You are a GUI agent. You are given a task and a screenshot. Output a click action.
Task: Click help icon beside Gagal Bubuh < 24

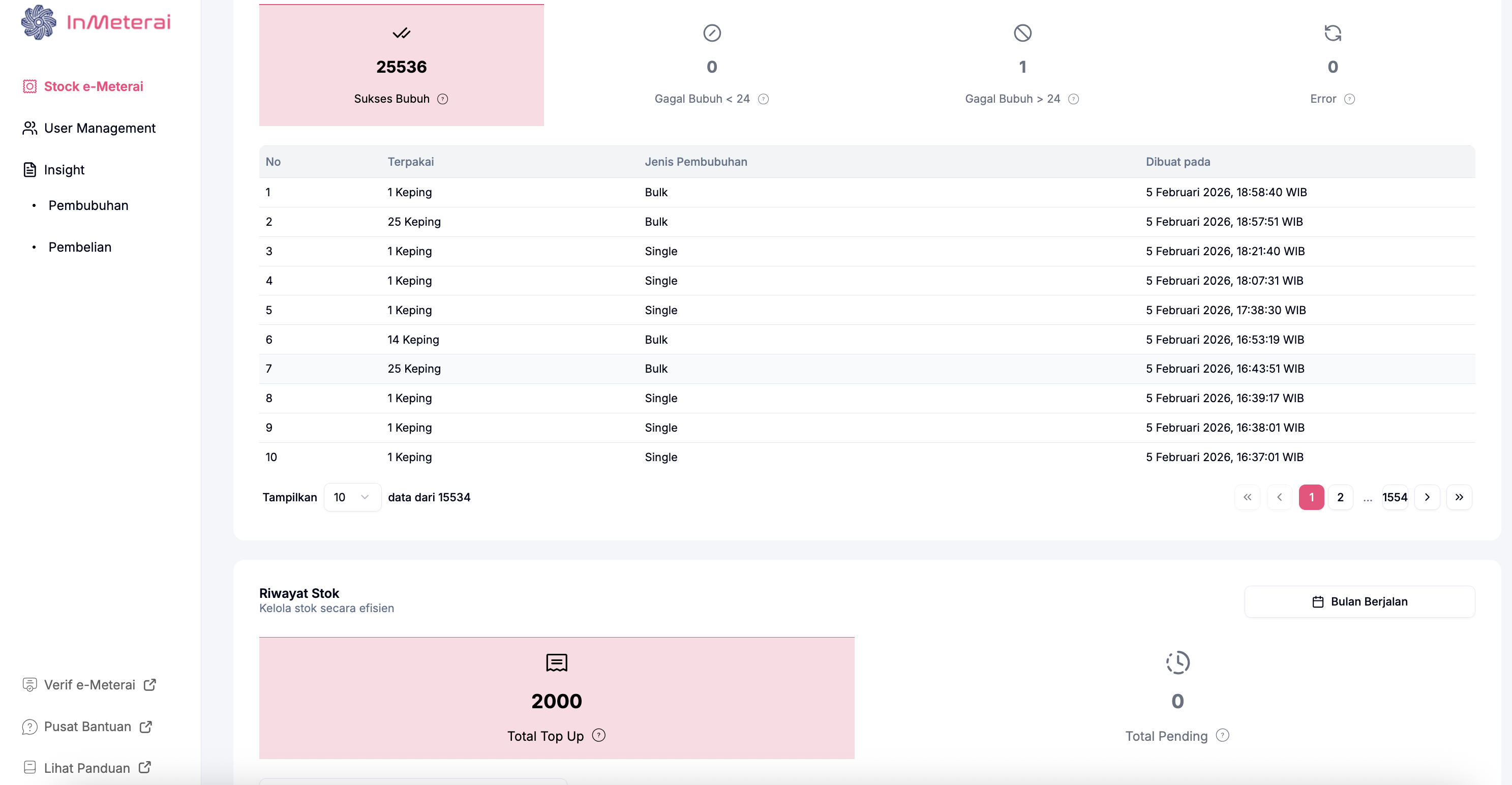point(763,99)
